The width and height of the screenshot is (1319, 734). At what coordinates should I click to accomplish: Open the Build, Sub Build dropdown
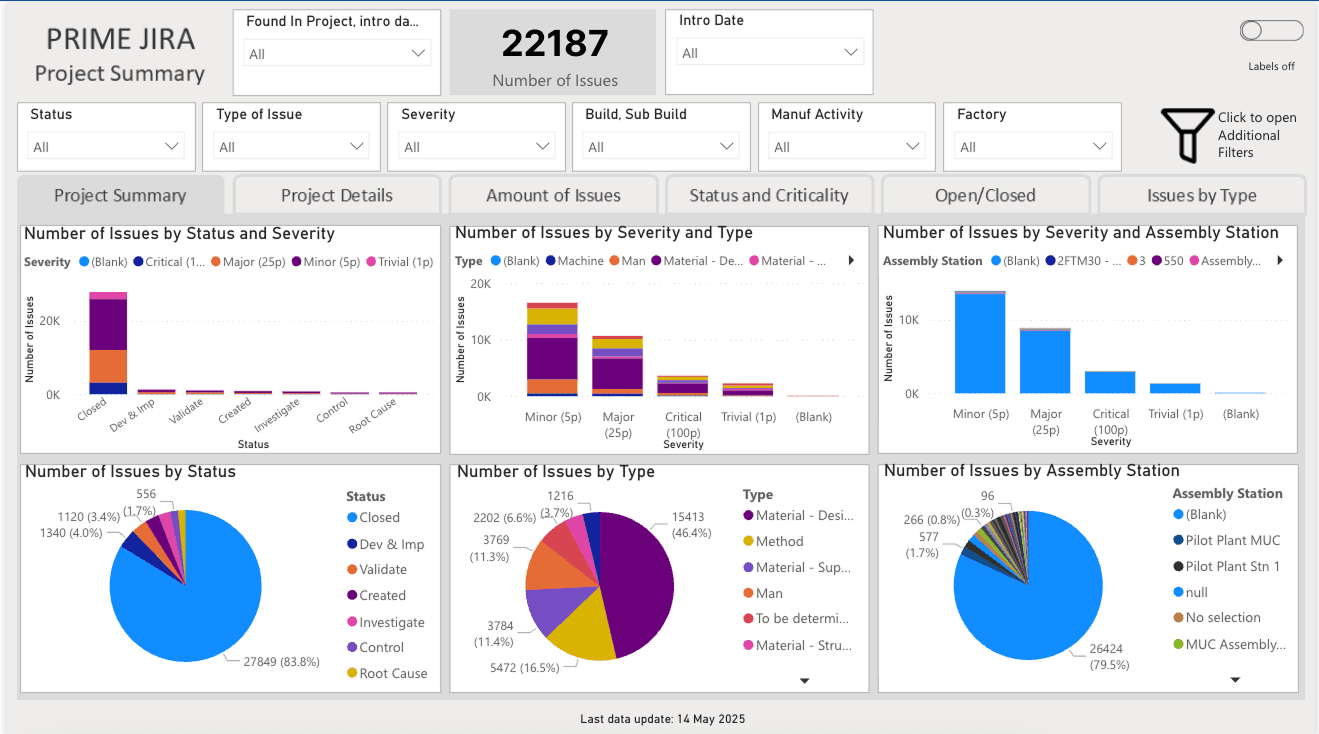click(x=661, y=147)
